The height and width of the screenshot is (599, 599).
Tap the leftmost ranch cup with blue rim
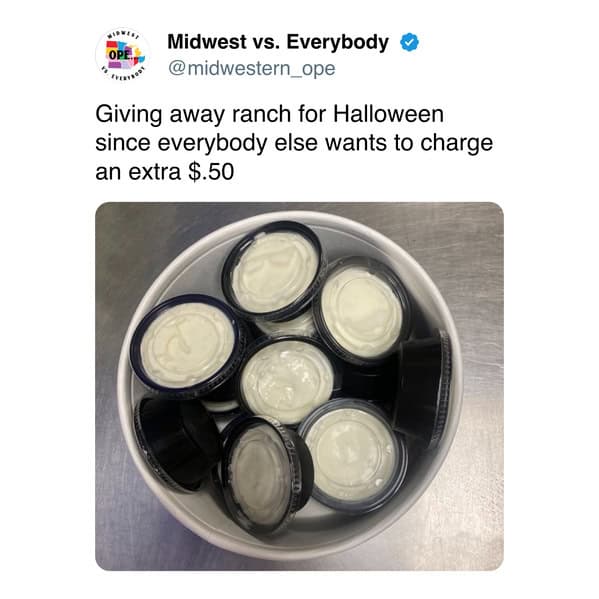click(186, 344)
